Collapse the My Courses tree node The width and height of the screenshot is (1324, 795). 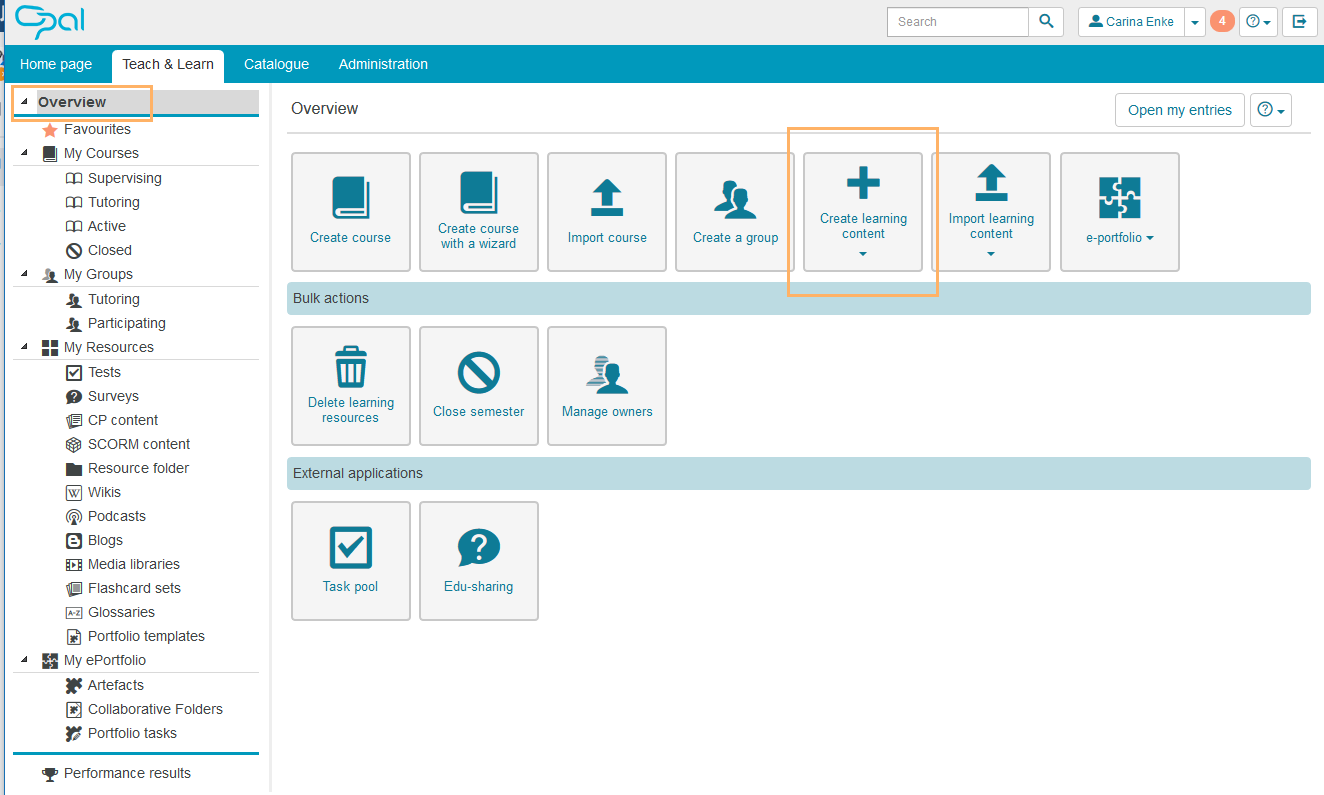point(24,154)
